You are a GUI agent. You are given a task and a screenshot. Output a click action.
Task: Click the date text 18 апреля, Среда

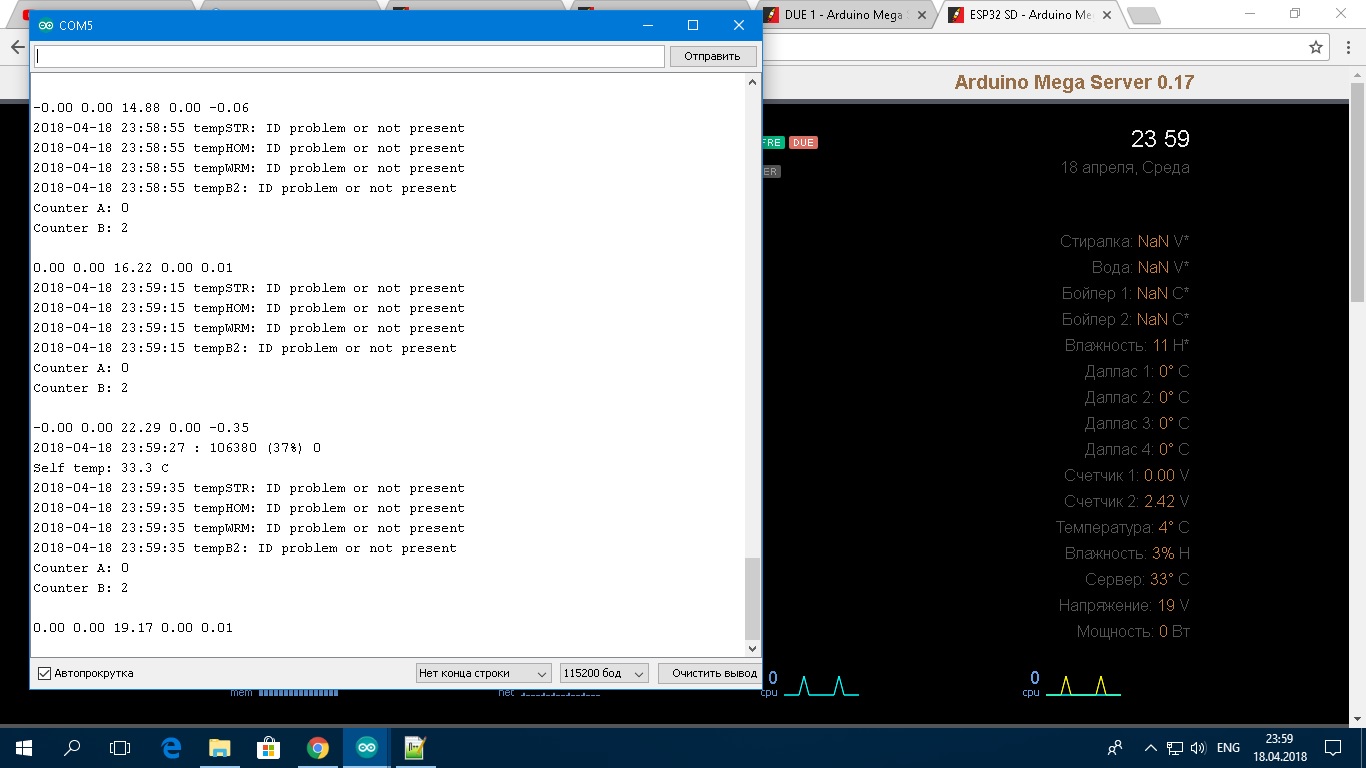click(1125, 168)
